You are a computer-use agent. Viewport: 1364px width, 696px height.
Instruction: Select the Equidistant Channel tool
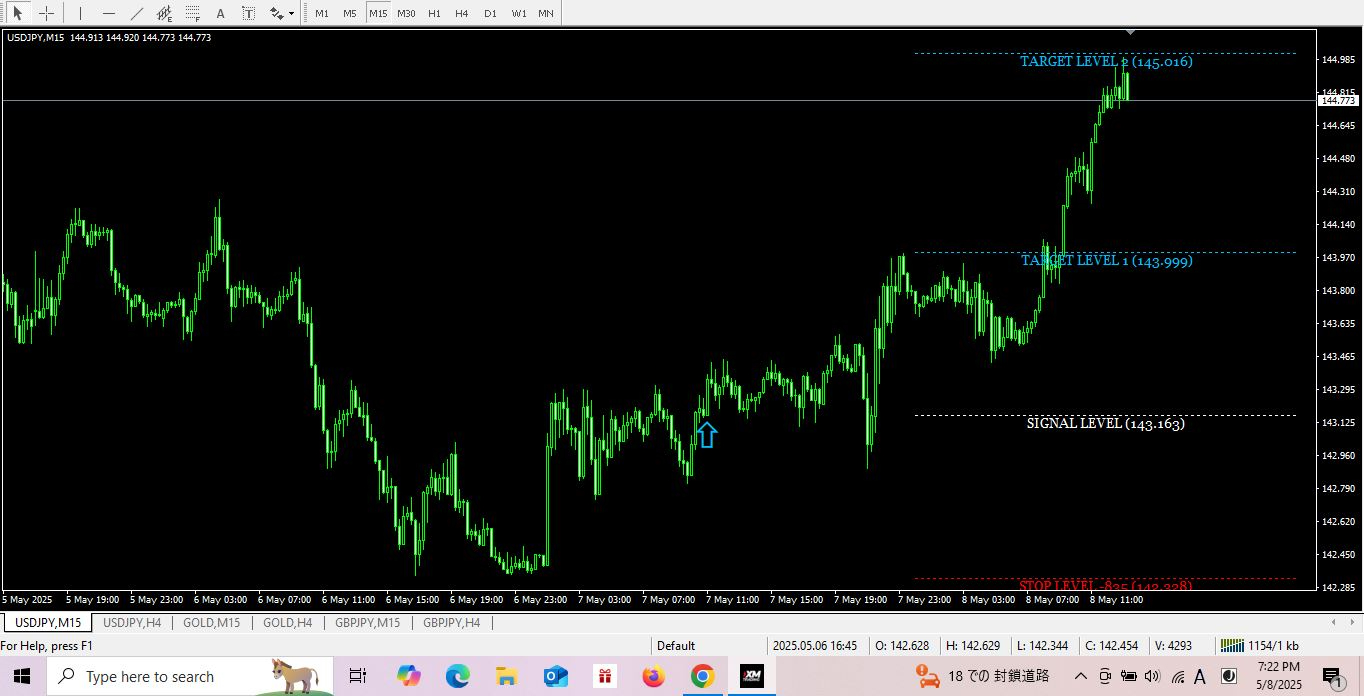point(165,14)
